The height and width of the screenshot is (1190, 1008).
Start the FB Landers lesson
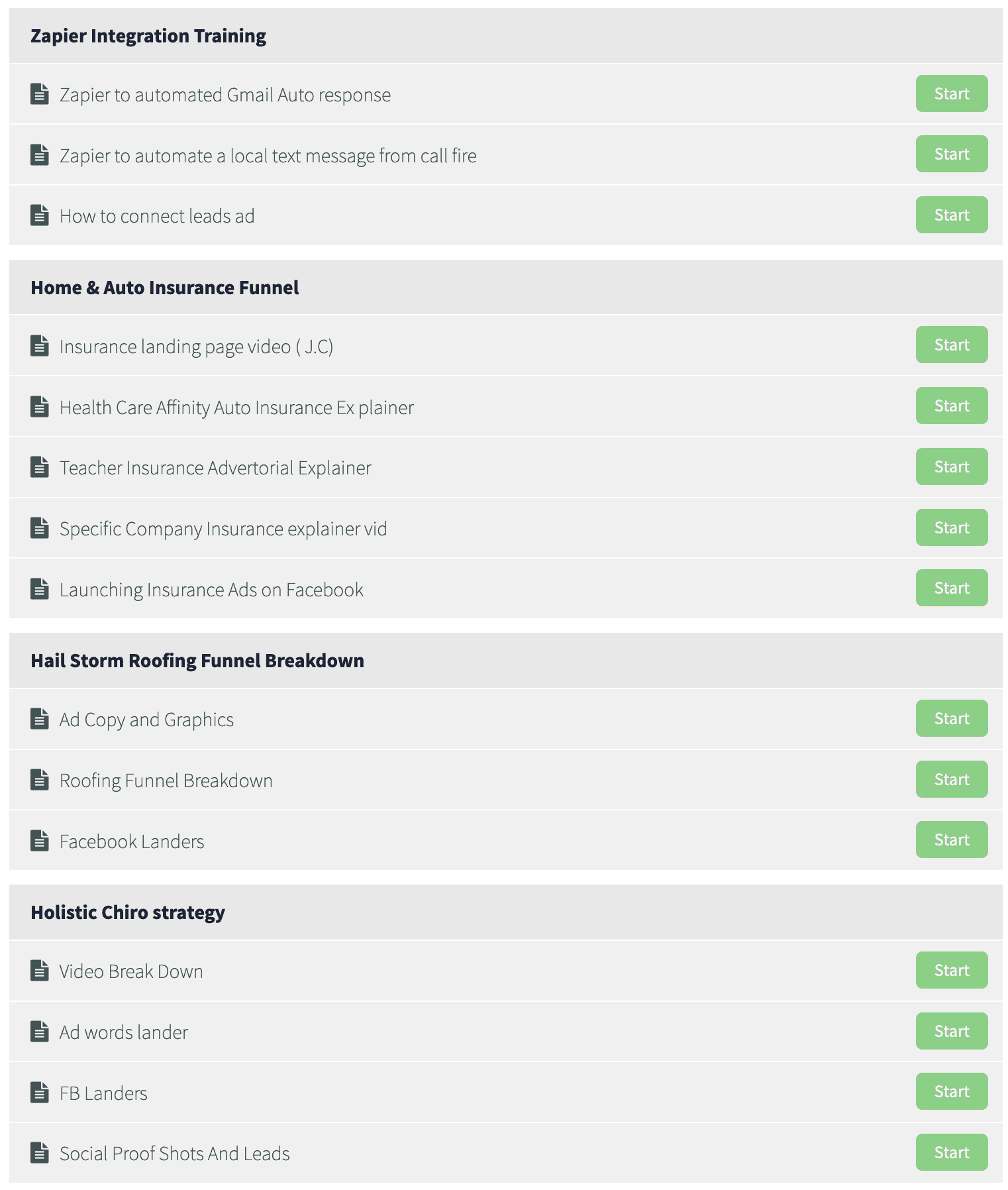952,1091
